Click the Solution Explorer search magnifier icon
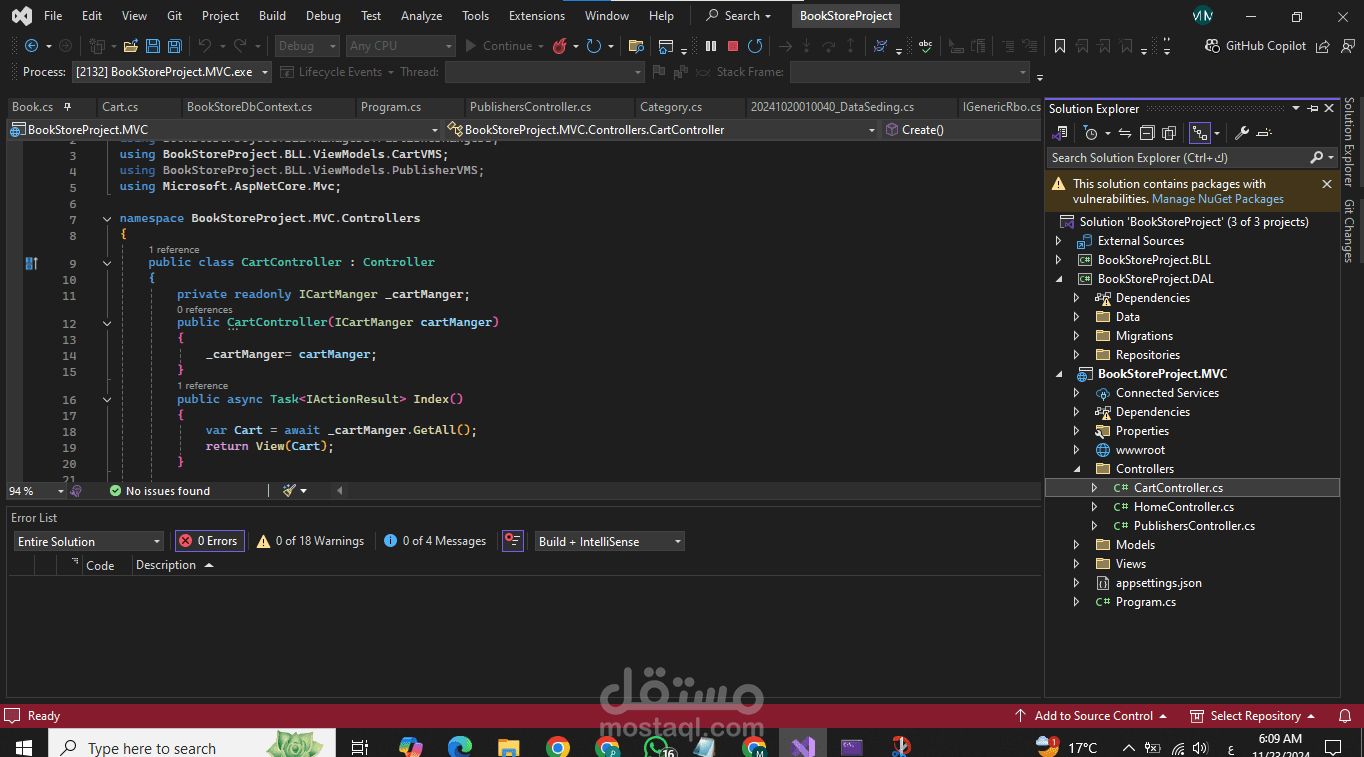Screen dimensions: 1364x757 (1317, 158)
